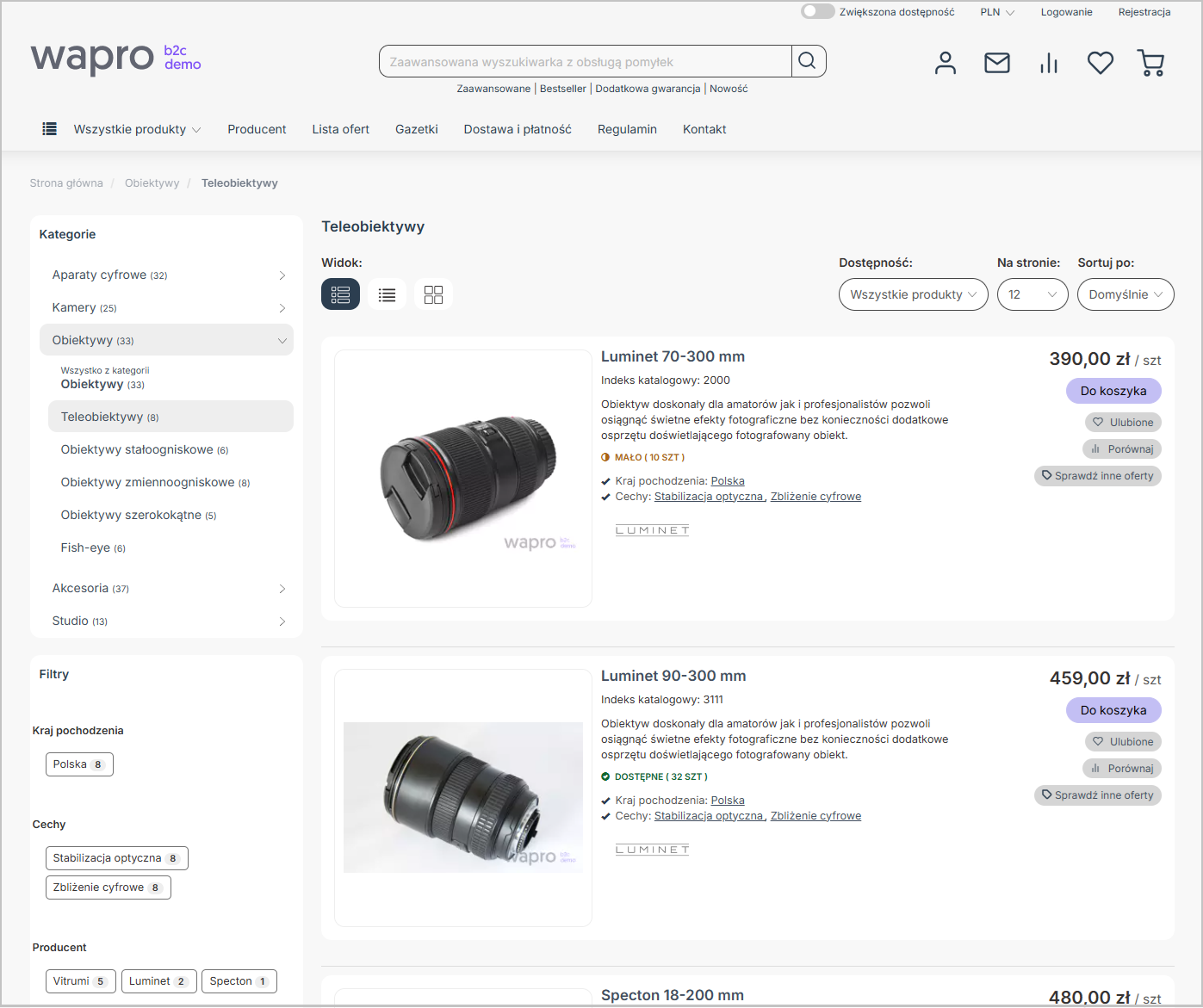Click the Luminet 90-300 mm product image
Screen dimensions: 1203x1008
[463, 797]
